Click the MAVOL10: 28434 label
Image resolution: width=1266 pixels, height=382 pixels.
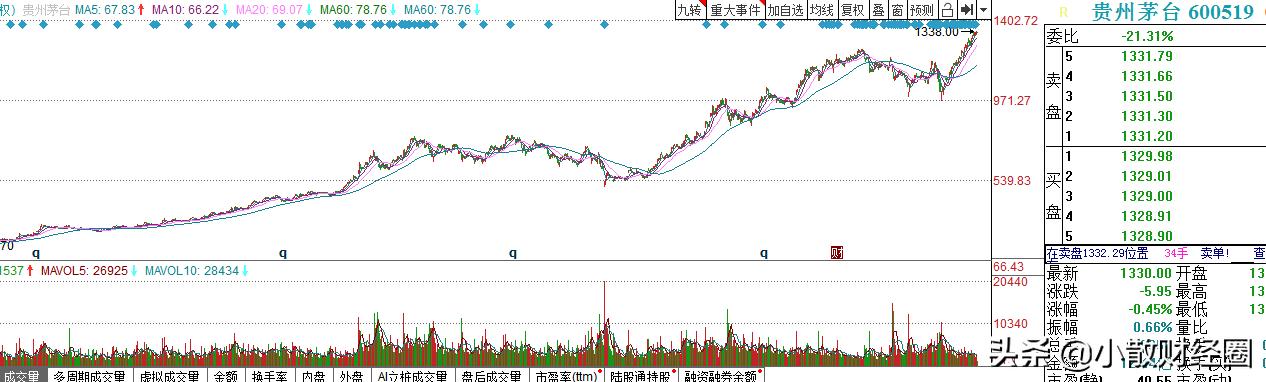coord(191,271)
